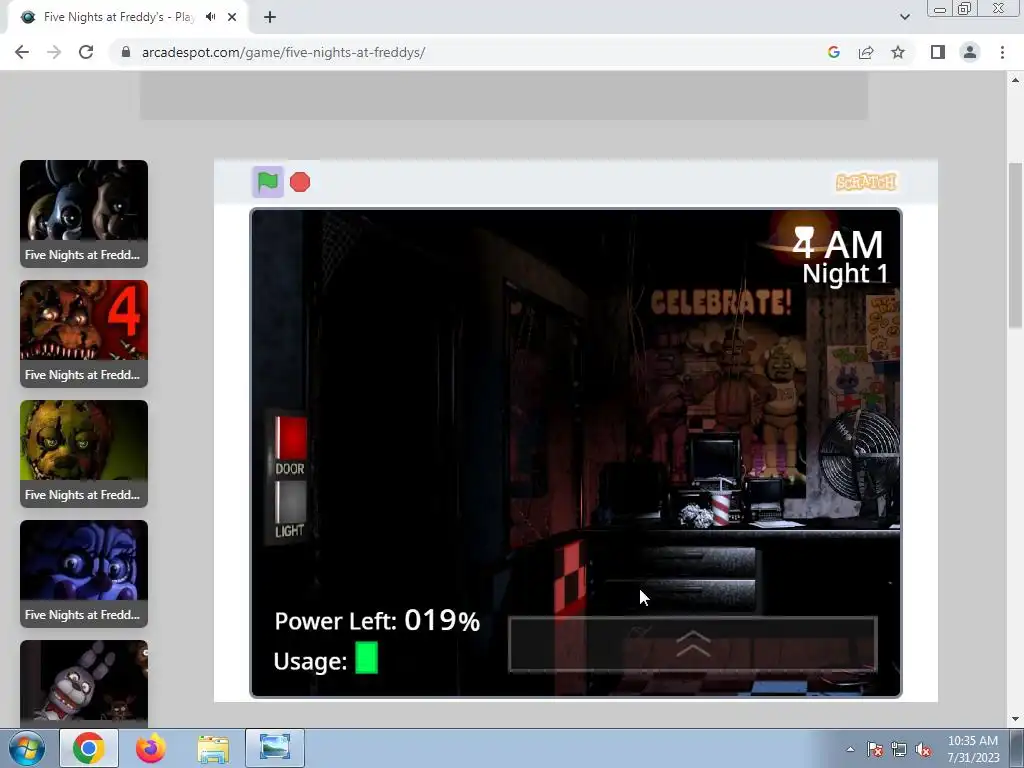Open the camera monitor flip-up bar

coord(692,644)
